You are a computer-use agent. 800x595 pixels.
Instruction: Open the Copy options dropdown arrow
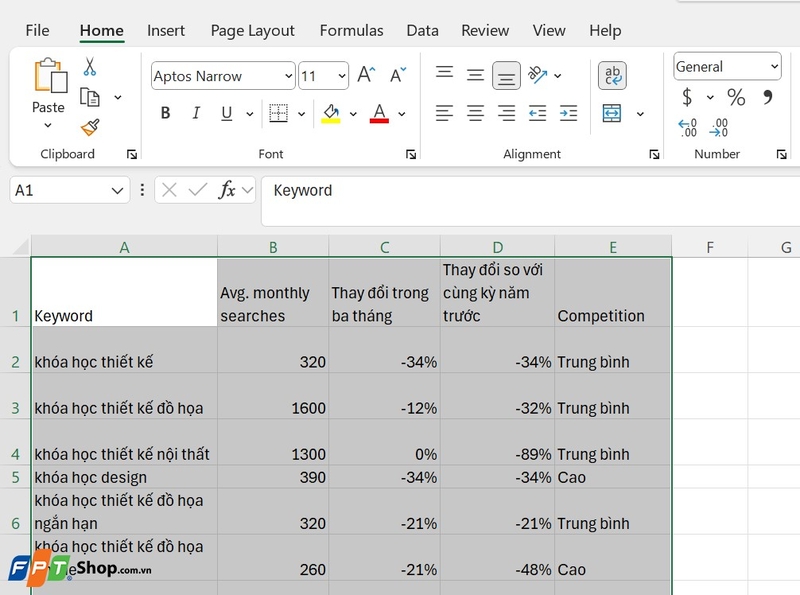[118, 97]
